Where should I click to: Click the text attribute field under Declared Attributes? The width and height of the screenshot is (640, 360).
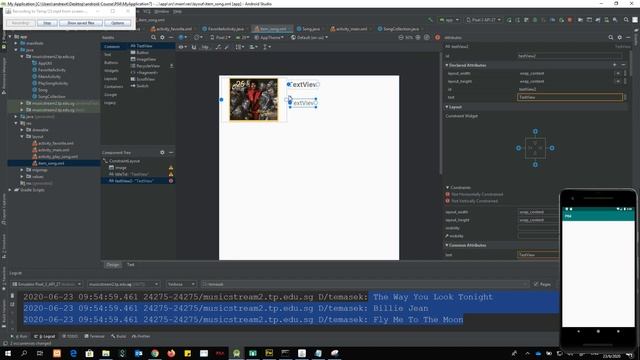(570, 97)
